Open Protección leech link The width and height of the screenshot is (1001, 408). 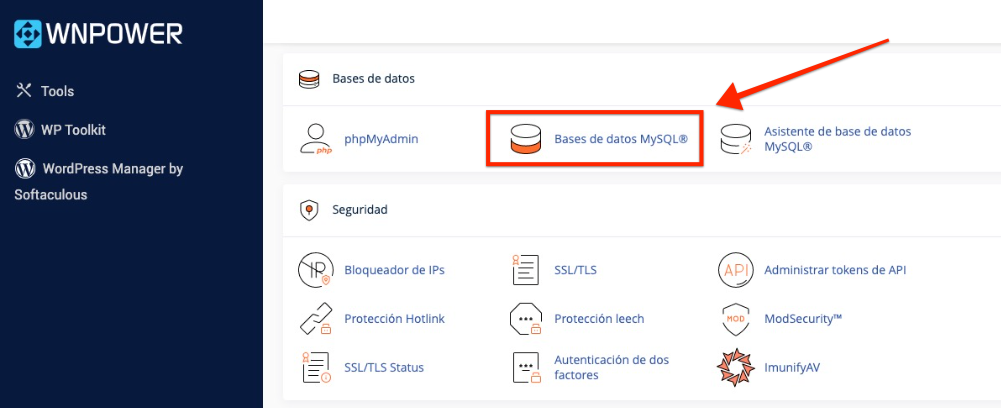[x=599, y=319]
